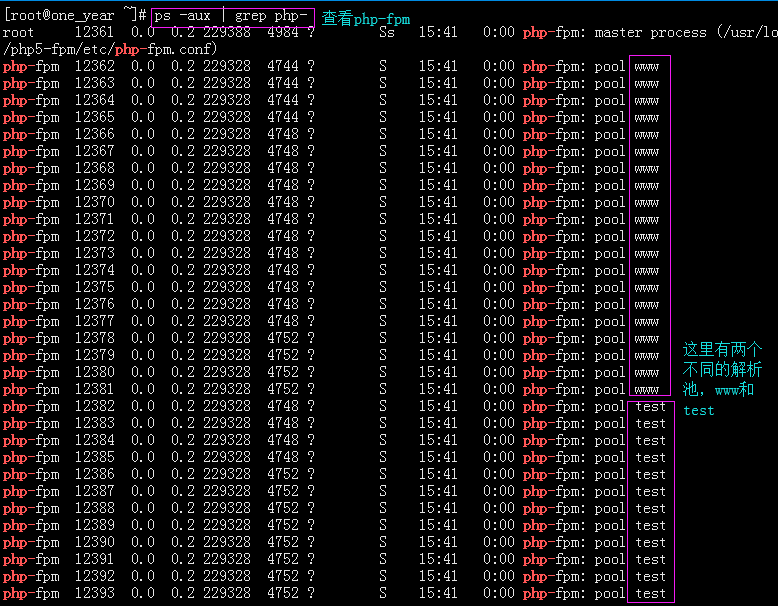This screenshot has height=606, width=778.
Task: Click pool name "www" on PID 12362 row
Action: (647, 67)
